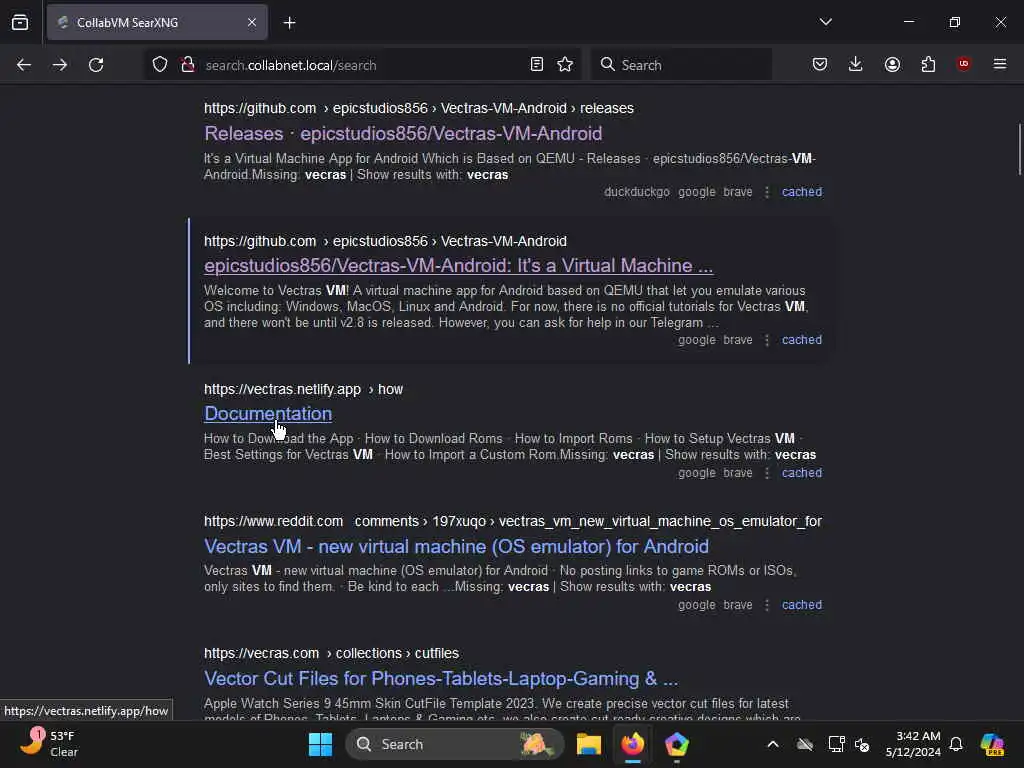Open weather widget showing 53°F Clear
Screen dimensions: 1024x768
point(52,744)
